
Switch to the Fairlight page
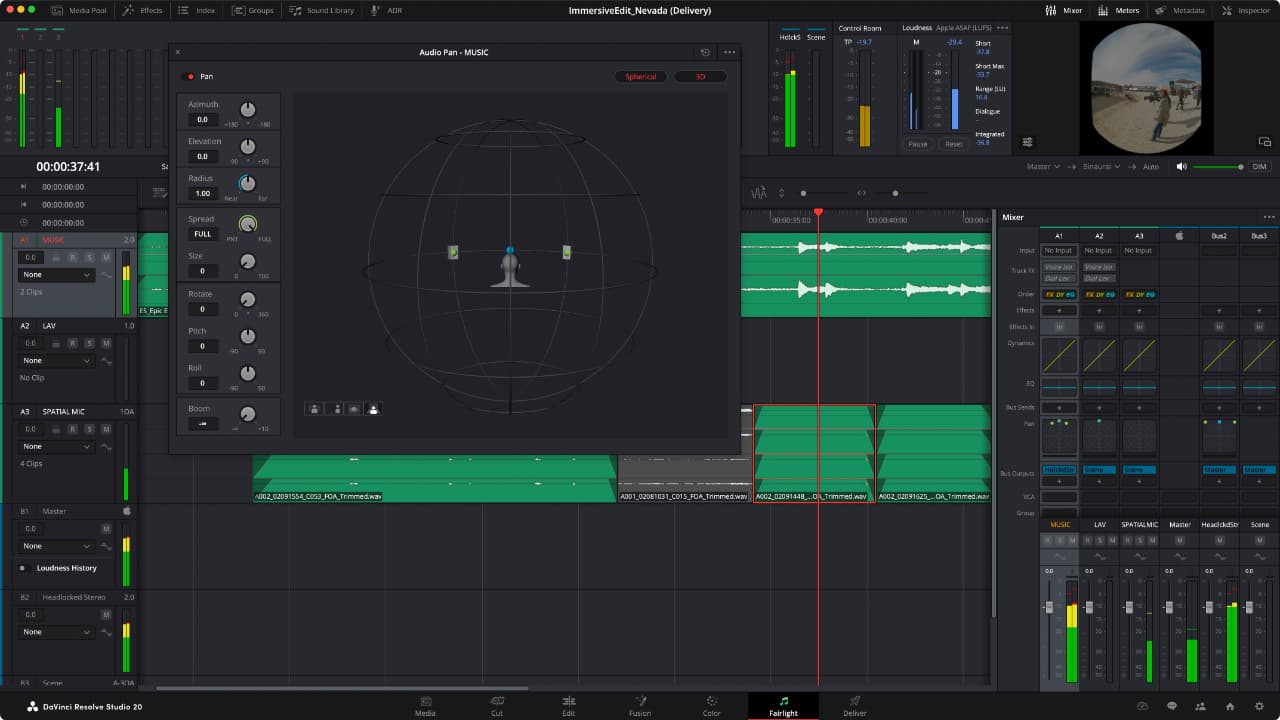click(783, 705)
